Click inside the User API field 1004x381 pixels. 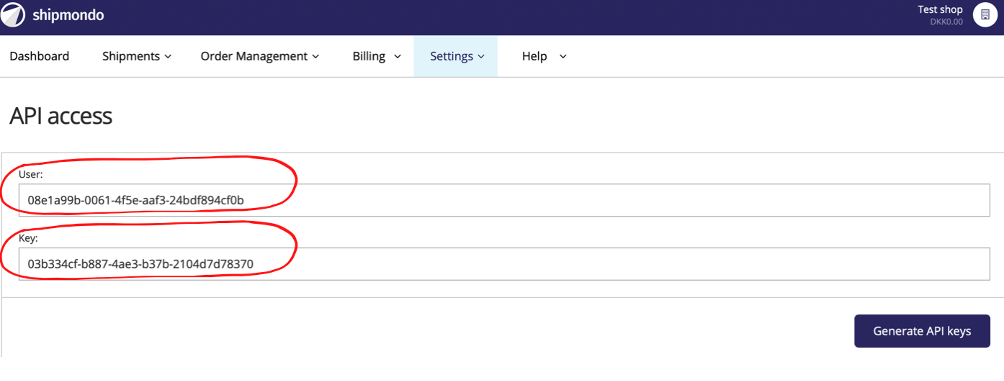[505, 200]
